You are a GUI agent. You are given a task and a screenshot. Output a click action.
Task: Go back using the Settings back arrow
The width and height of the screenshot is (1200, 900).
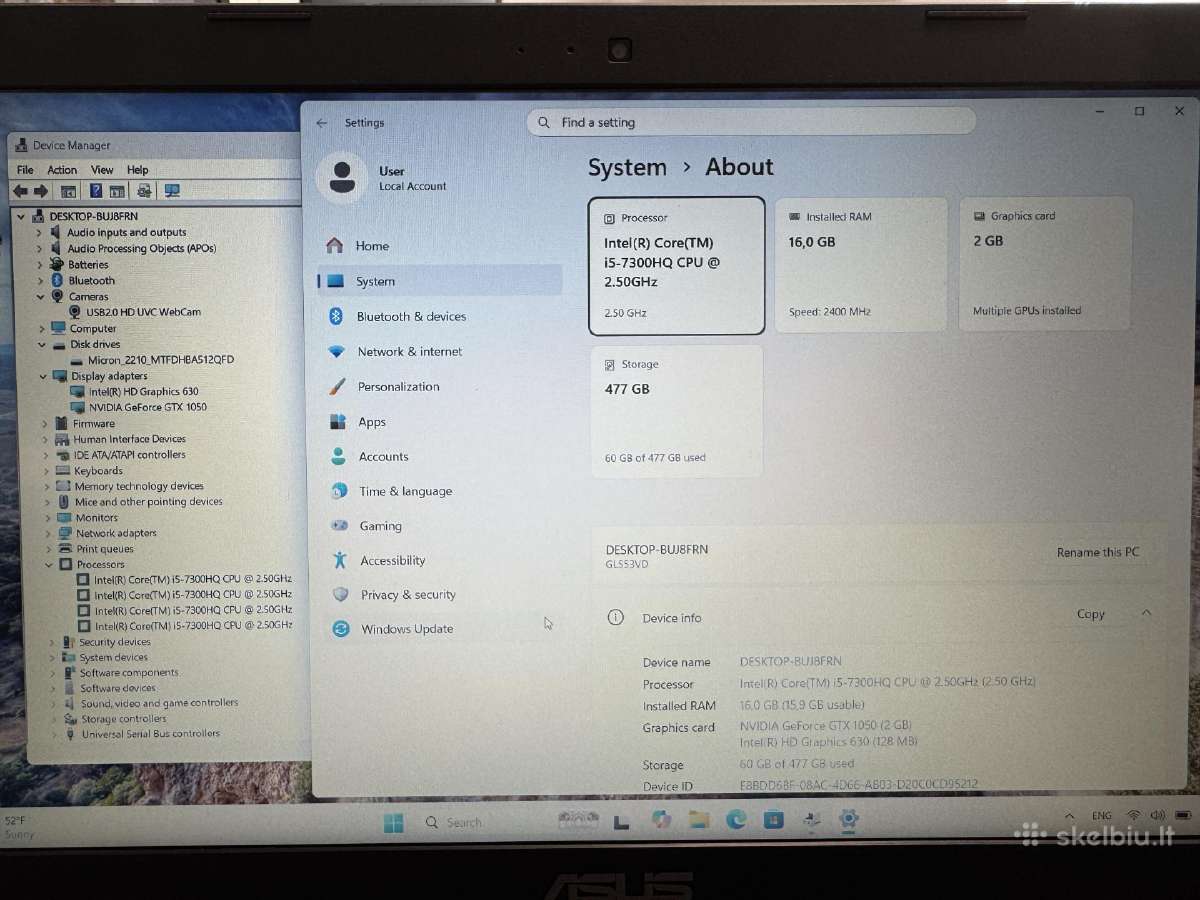(x=321, y=123)
